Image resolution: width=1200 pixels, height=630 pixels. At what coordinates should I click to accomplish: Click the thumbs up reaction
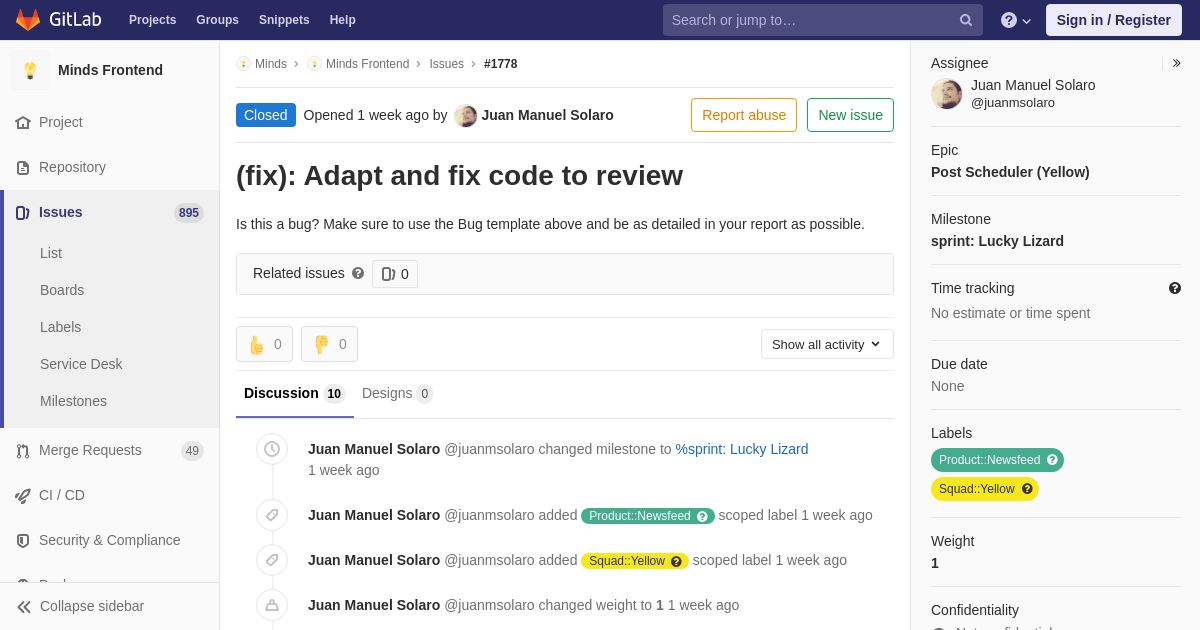(x=264, y=344)
